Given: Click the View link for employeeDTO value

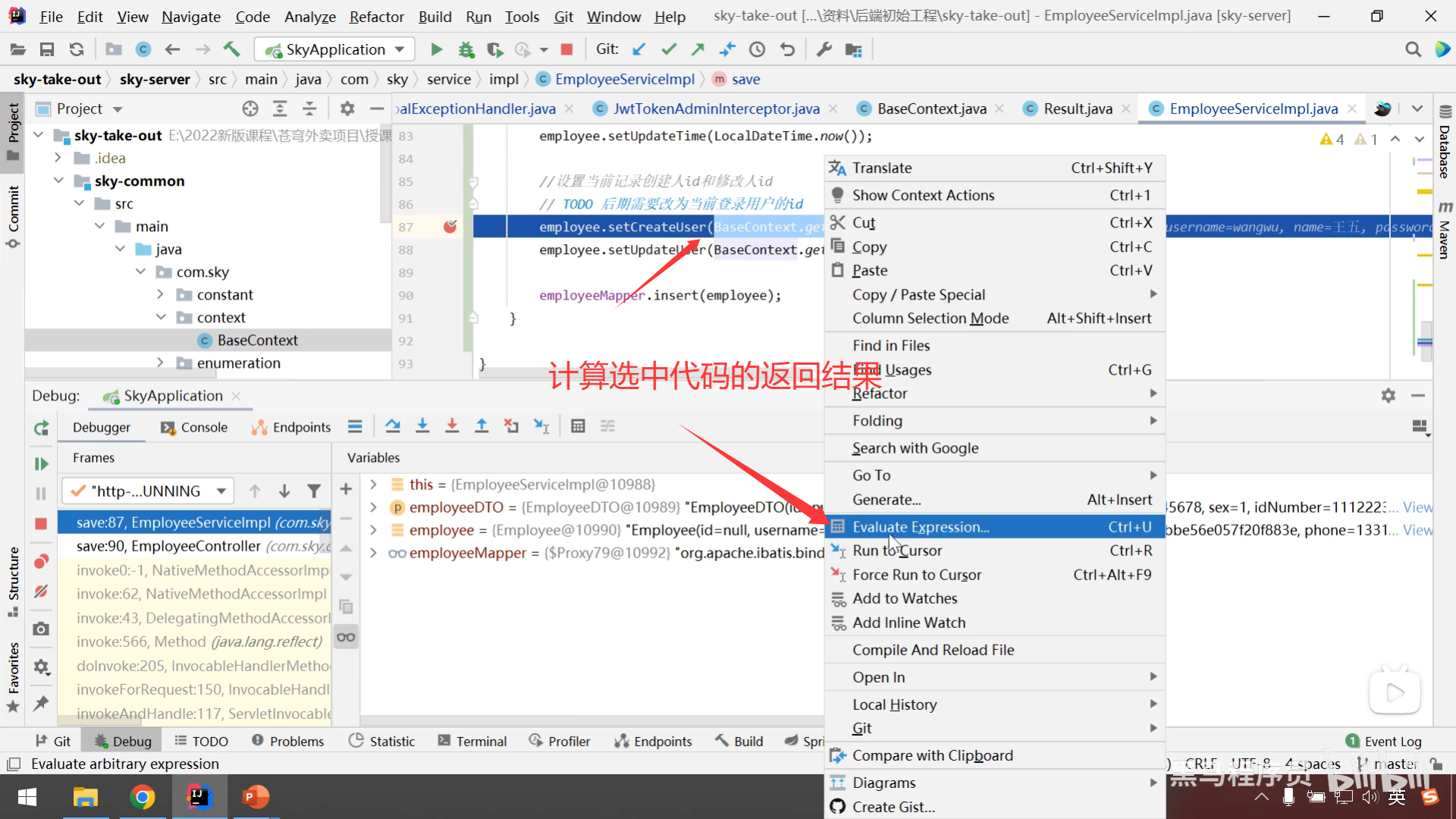Looking at the screenshot, I should pyautogui.click(x=1417, y=507).
